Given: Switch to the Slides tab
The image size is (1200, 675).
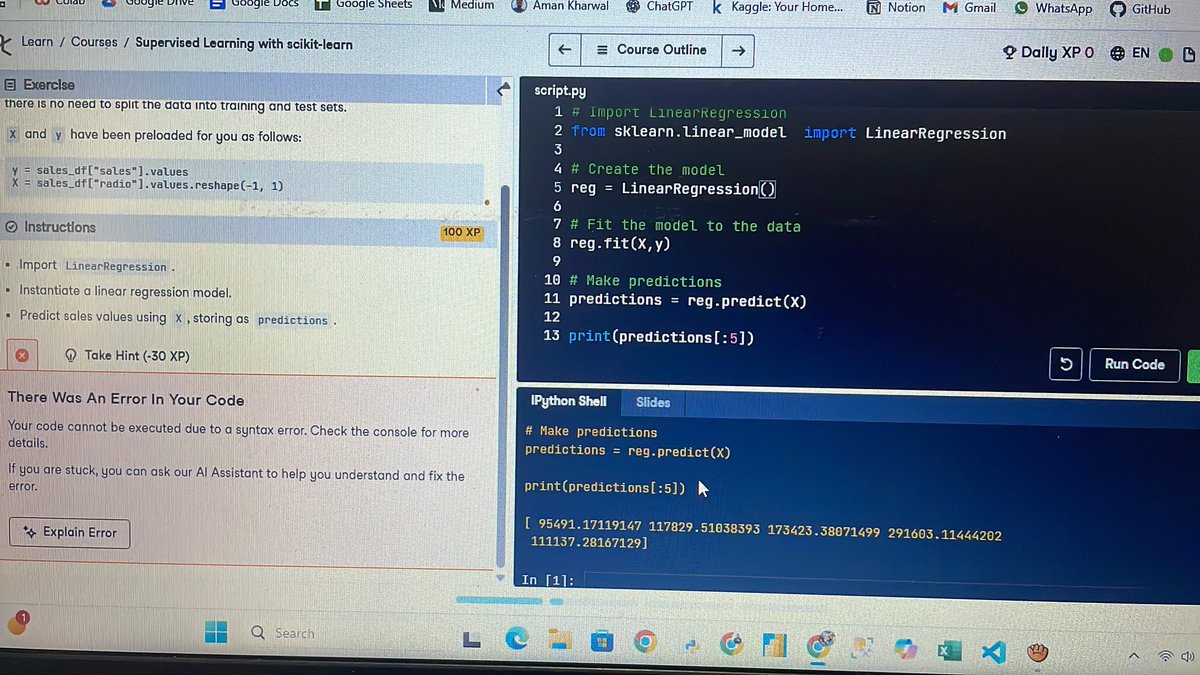Looking at the screenshot, I should [x=652, y=402].
